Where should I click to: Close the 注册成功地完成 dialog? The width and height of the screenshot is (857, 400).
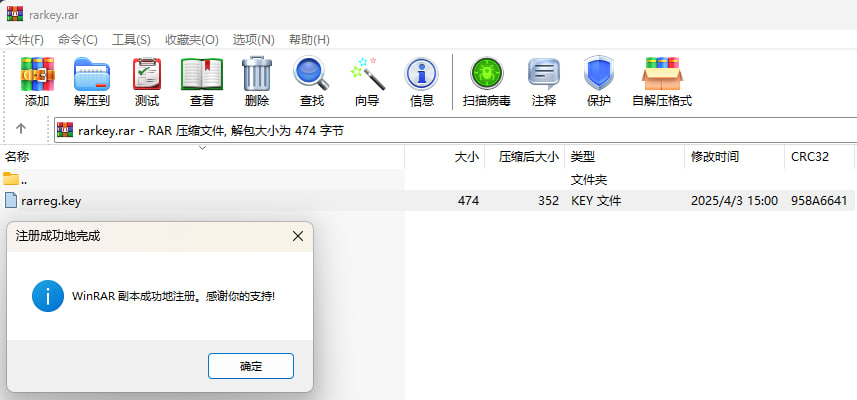(x=297, y=237)
